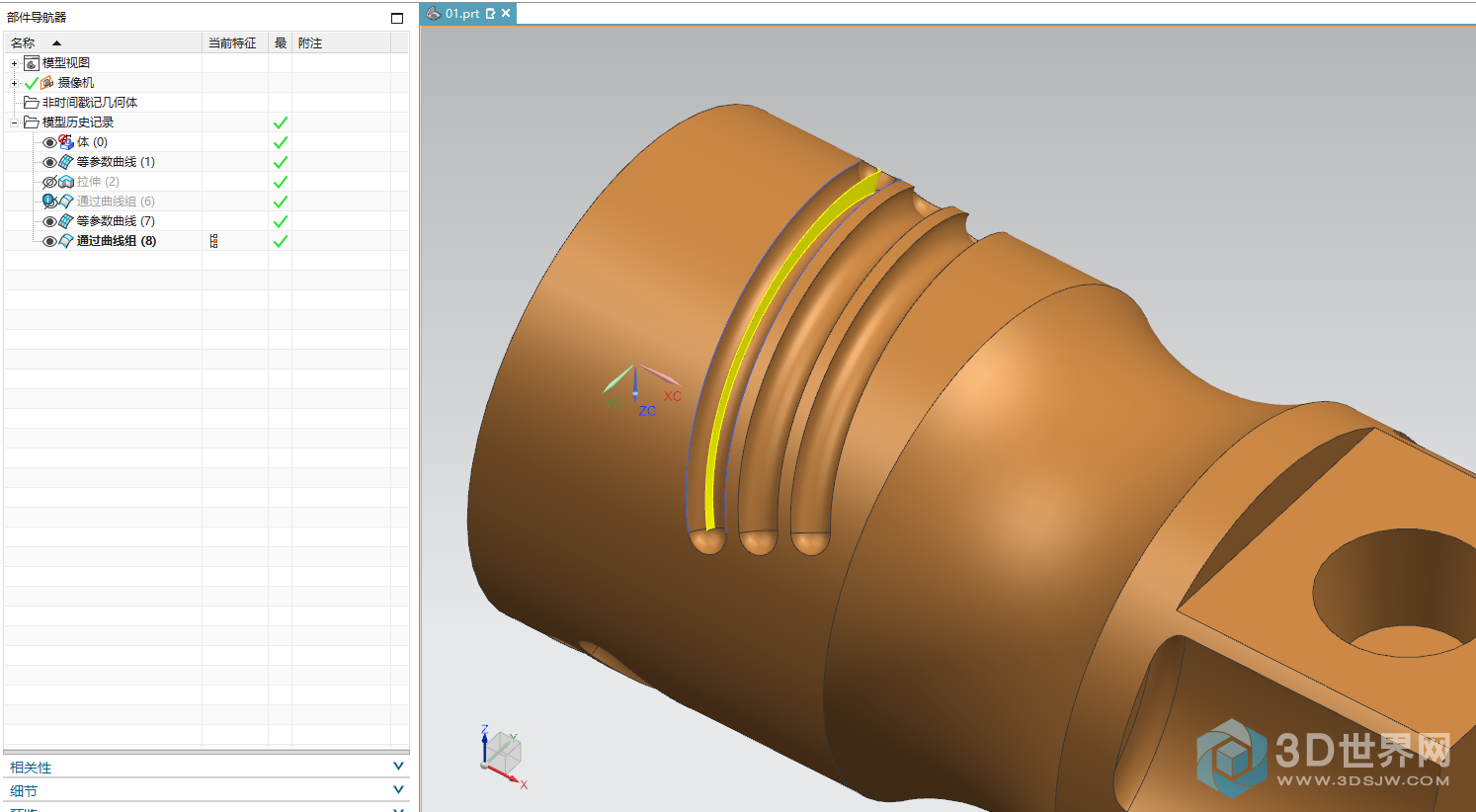Select feature 通过曲线组 (6)

tap(116, 202)
